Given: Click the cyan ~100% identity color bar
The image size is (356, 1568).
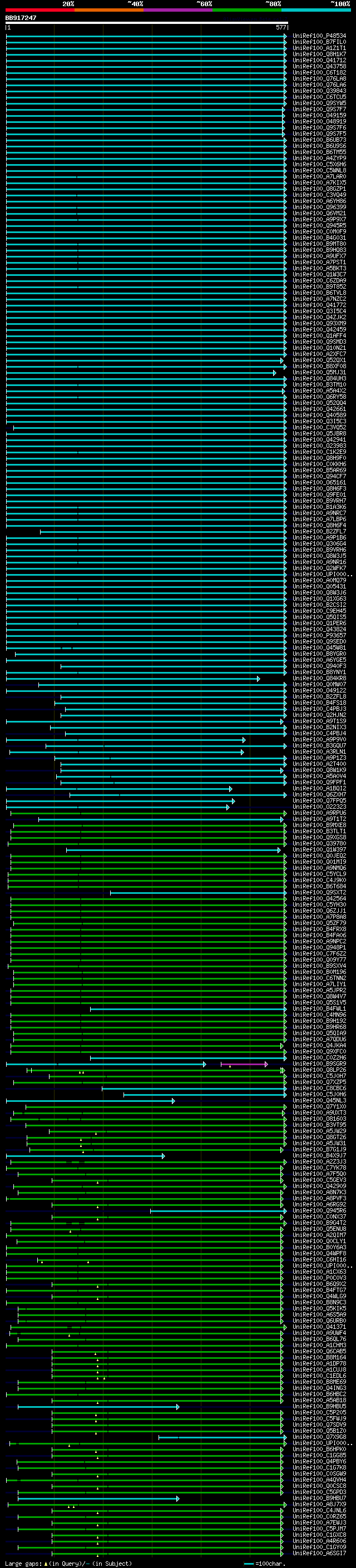Looking at the screenshot, I should tap(316, 10).
